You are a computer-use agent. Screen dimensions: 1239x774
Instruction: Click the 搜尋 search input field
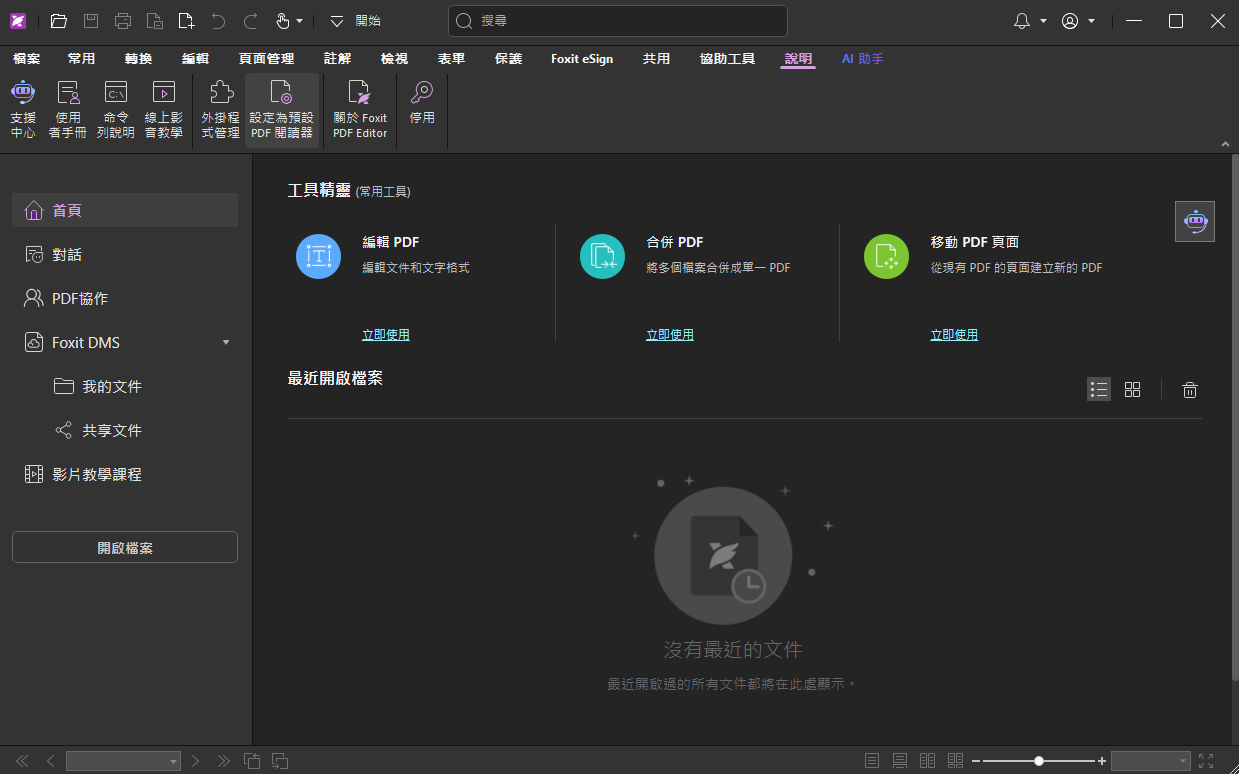[618, 21]
